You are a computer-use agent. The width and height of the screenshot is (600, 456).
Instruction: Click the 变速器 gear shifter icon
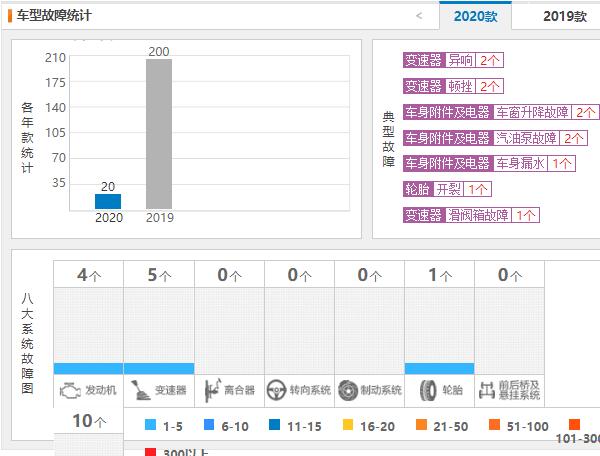[x=140, y=390]
